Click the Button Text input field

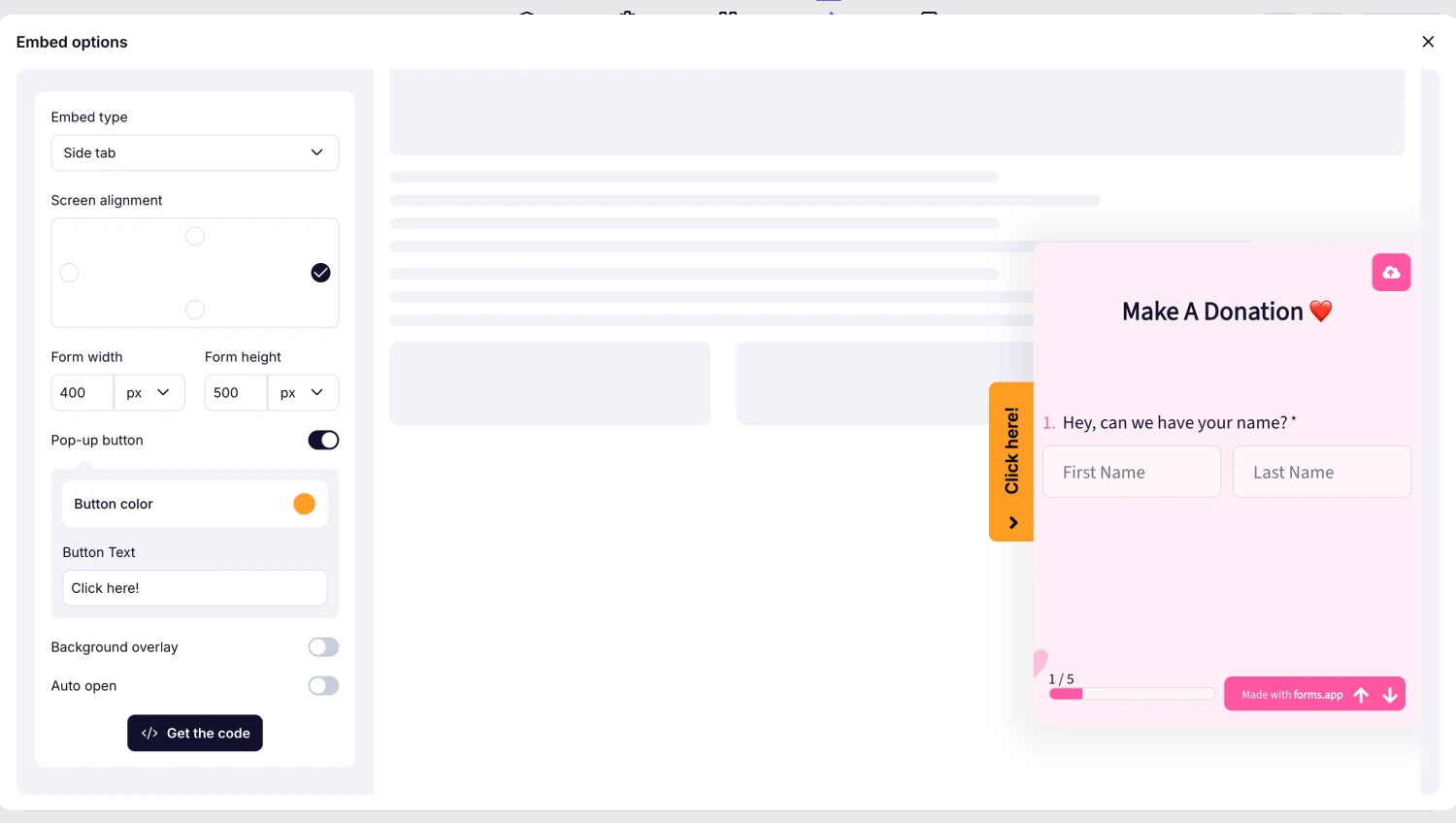(194, 588)
